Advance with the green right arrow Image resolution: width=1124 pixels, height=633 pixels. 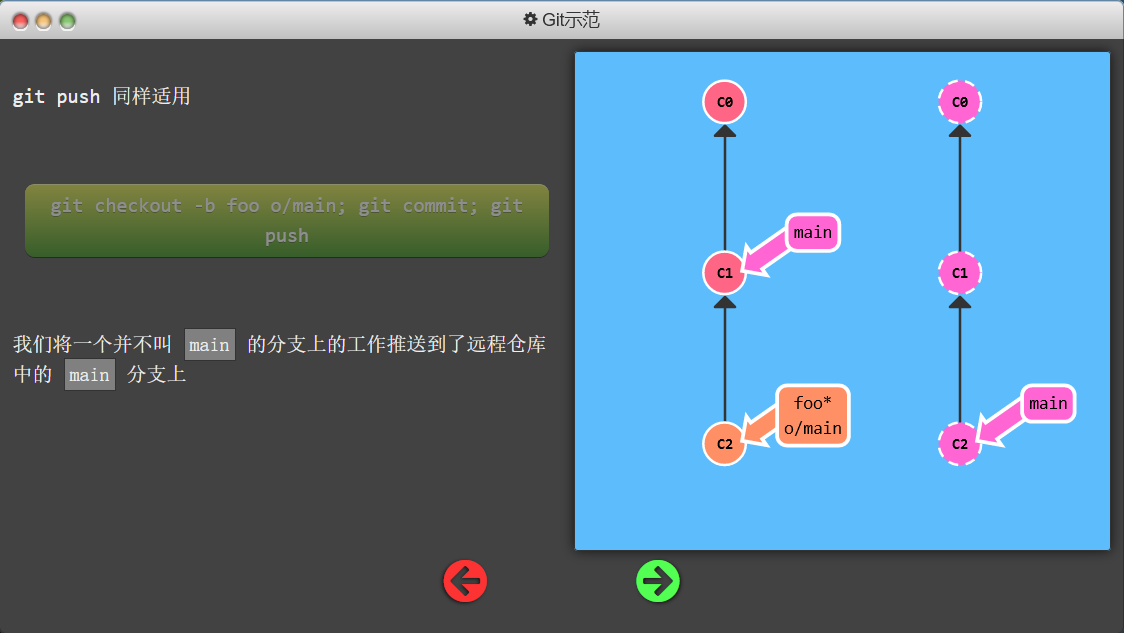658,580
